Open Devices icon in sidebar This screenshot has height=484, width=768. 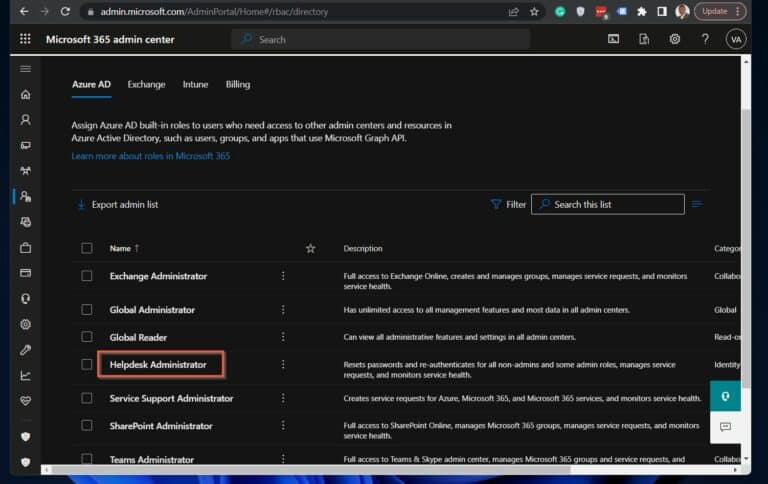(x=25, y=145)
